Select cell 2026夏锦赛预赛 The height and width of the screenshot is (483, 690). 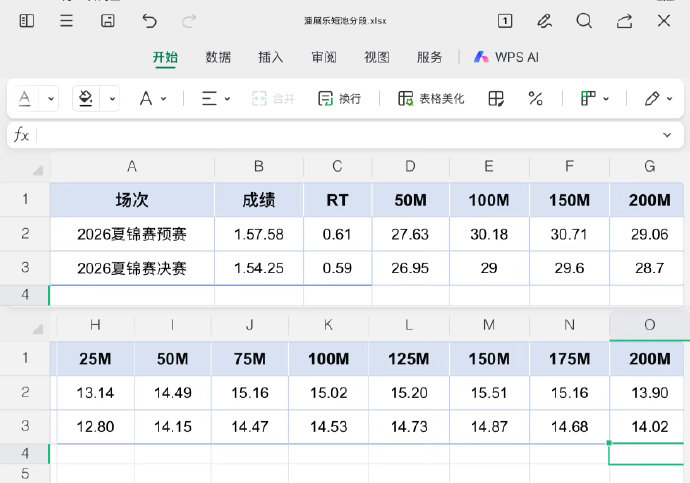132,234
